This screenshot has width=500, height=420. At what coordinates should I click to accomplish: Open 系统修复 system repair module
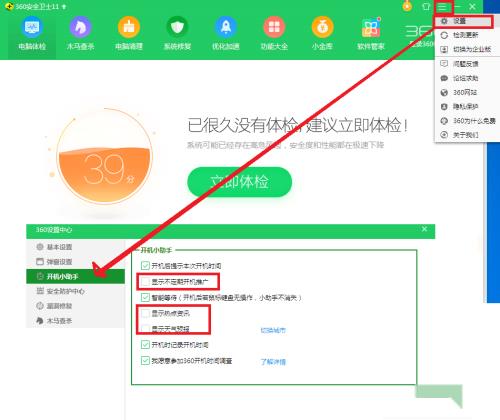point(177,34)
